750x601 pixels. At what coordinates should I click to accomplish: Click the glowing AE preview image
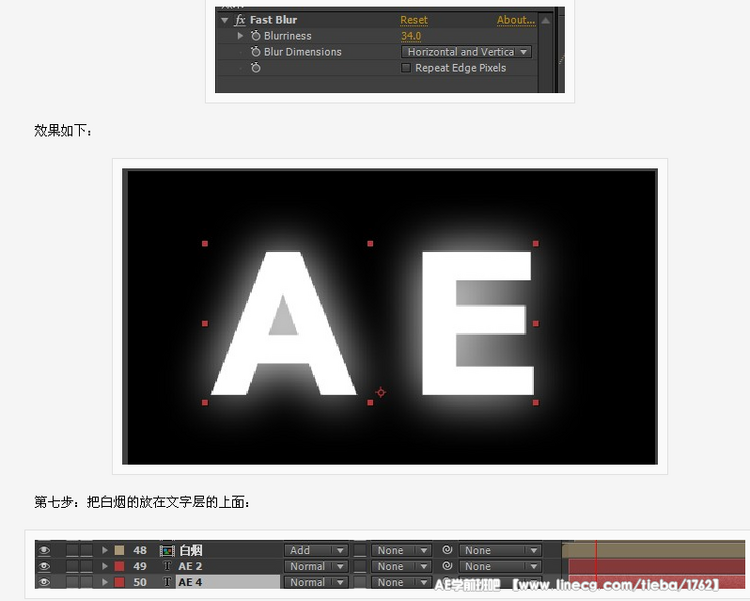click(x=390, y=317)
